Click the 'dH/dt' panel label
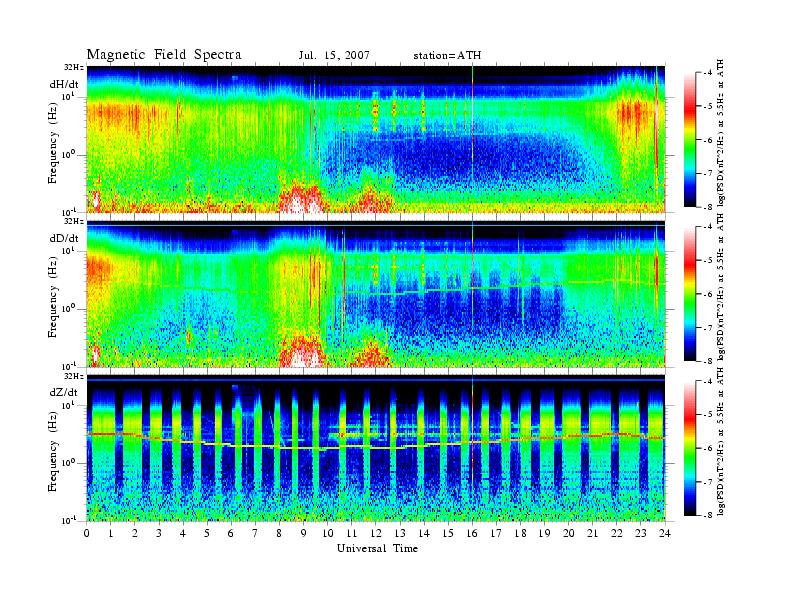This screenshot has height=612, width=792. click(64, 84)
